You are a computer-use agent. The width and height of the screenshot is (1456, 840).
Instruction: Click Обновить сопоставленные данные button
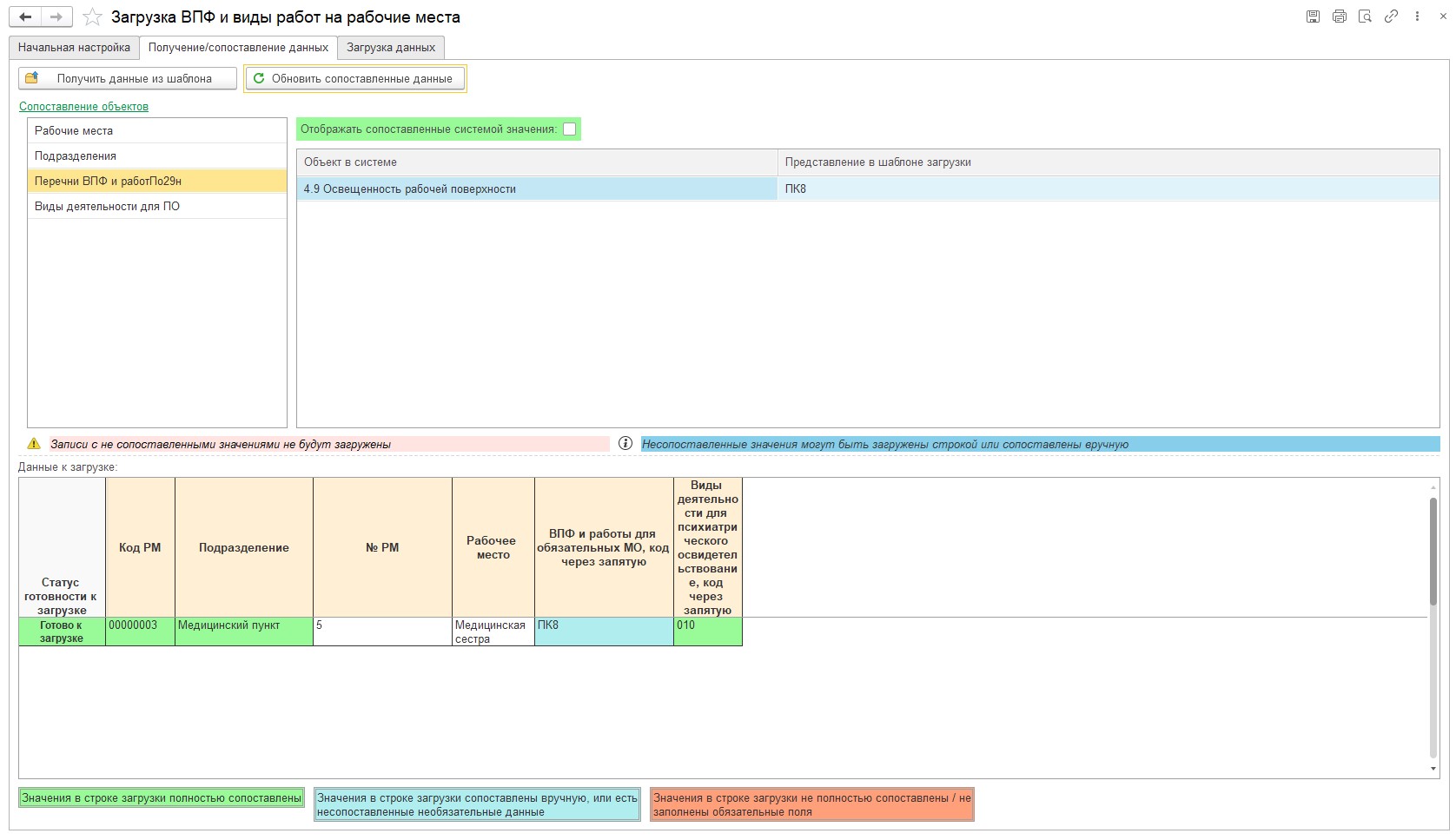354,79
